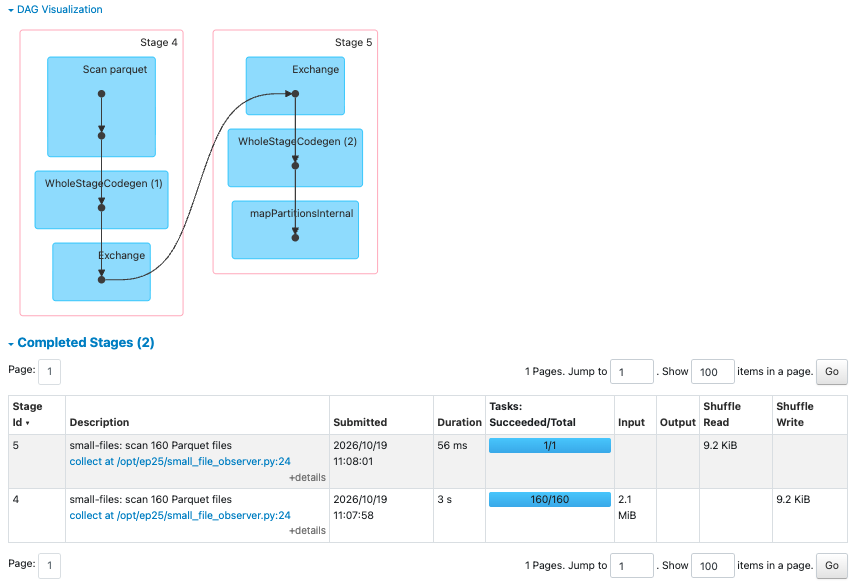The height and width of the screenshot is (584, 855).
Task: Collapse the Completed Stages (2) section
Action: [81, 342]
